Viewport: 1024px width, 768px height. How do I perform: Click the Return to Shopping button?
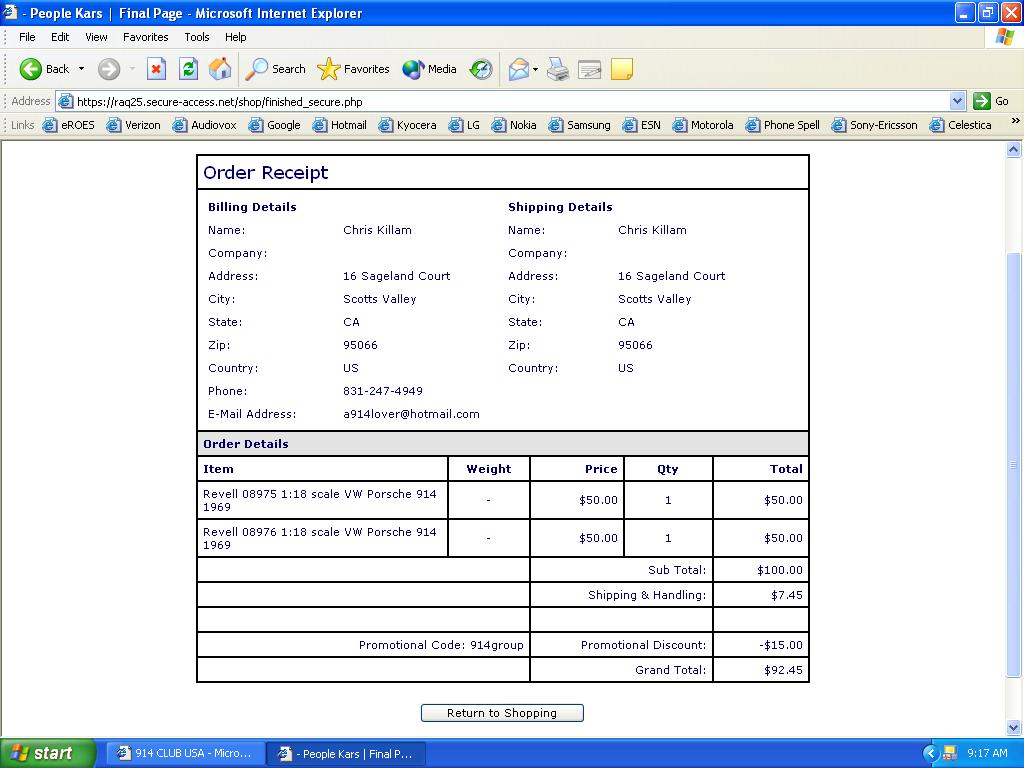coord(502,713)
